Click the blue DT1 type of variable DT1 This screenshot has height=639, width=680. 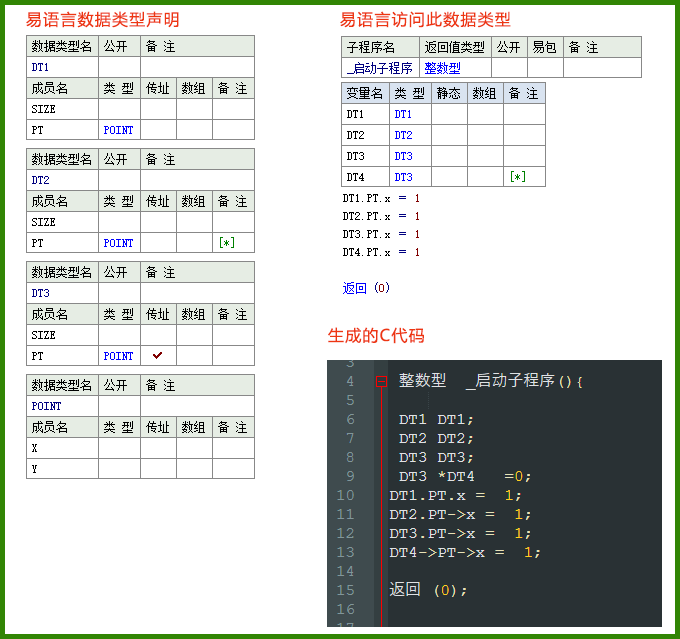[403, 114]
